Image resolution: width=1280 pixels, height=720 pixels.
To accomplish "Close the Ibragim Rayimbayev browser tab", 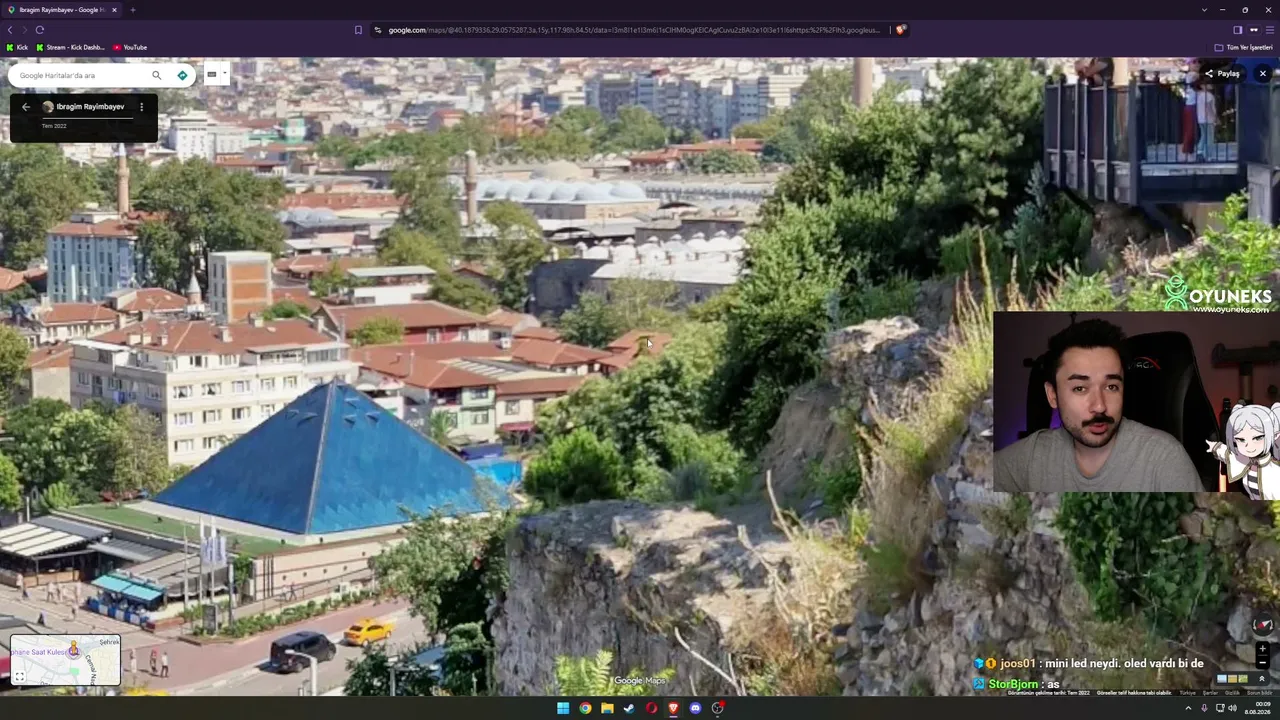I will [x=114, y=10].
